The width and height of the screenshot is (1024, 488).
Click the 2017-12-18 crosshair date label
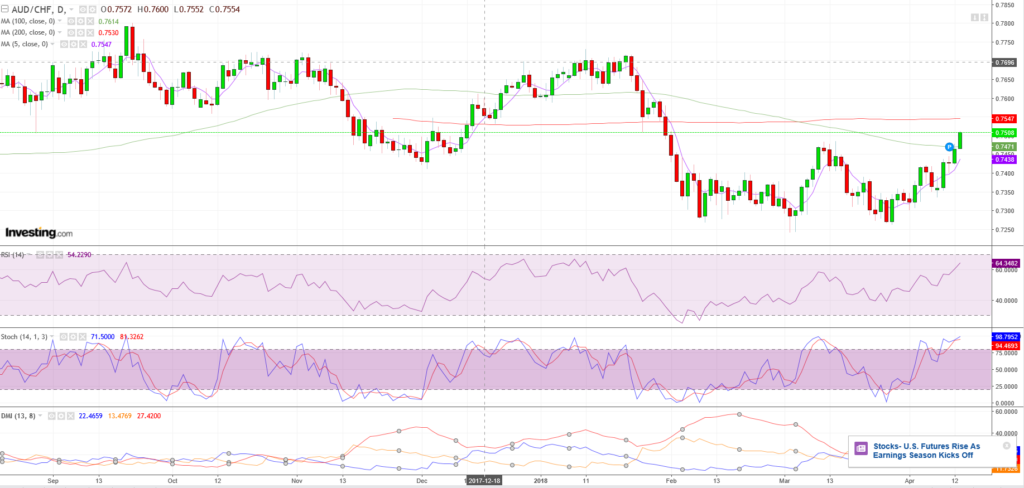[x=484, y=480]
